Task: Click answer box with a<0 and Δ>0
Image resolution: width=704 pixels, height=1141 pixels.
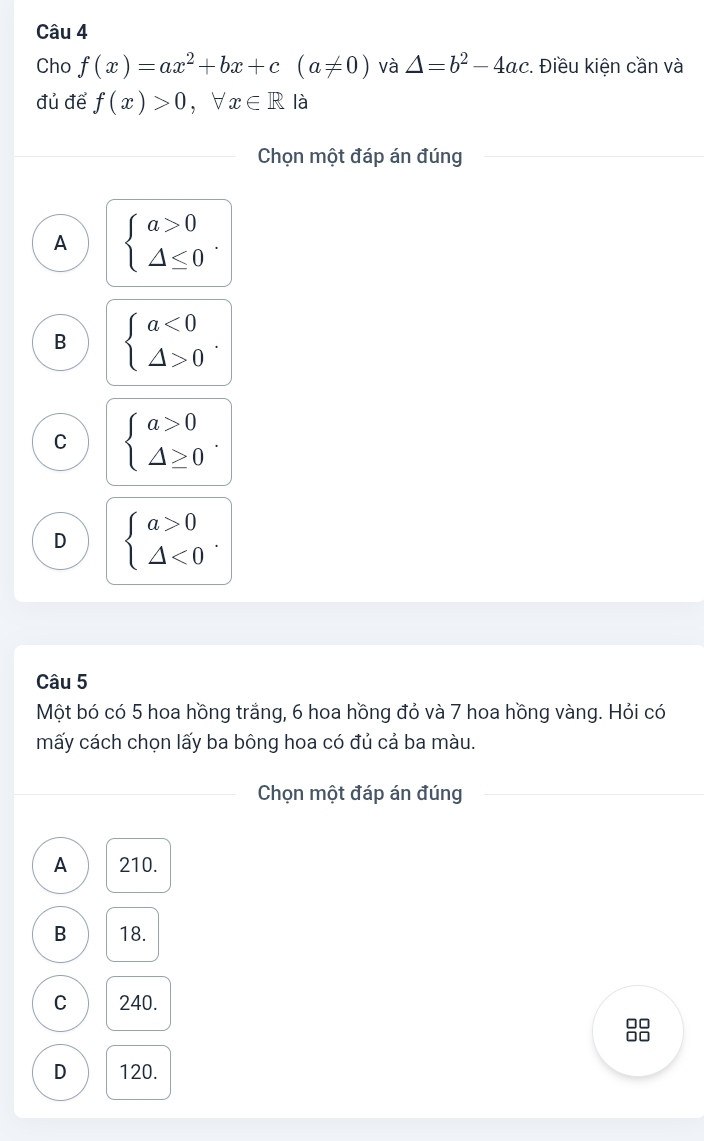Action: click(169, 342)
